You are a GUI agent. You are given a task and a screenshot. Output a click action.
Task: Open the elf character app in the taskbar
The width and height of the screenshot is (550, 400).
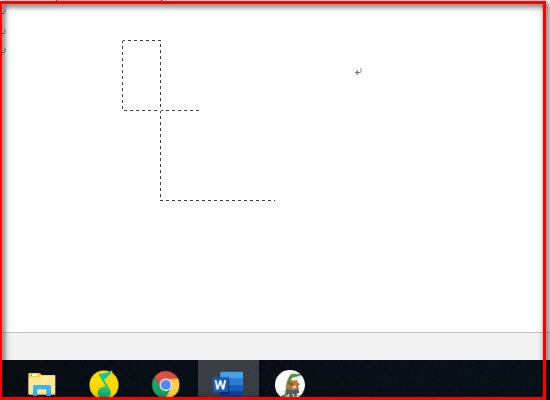[x=290, y=384]
